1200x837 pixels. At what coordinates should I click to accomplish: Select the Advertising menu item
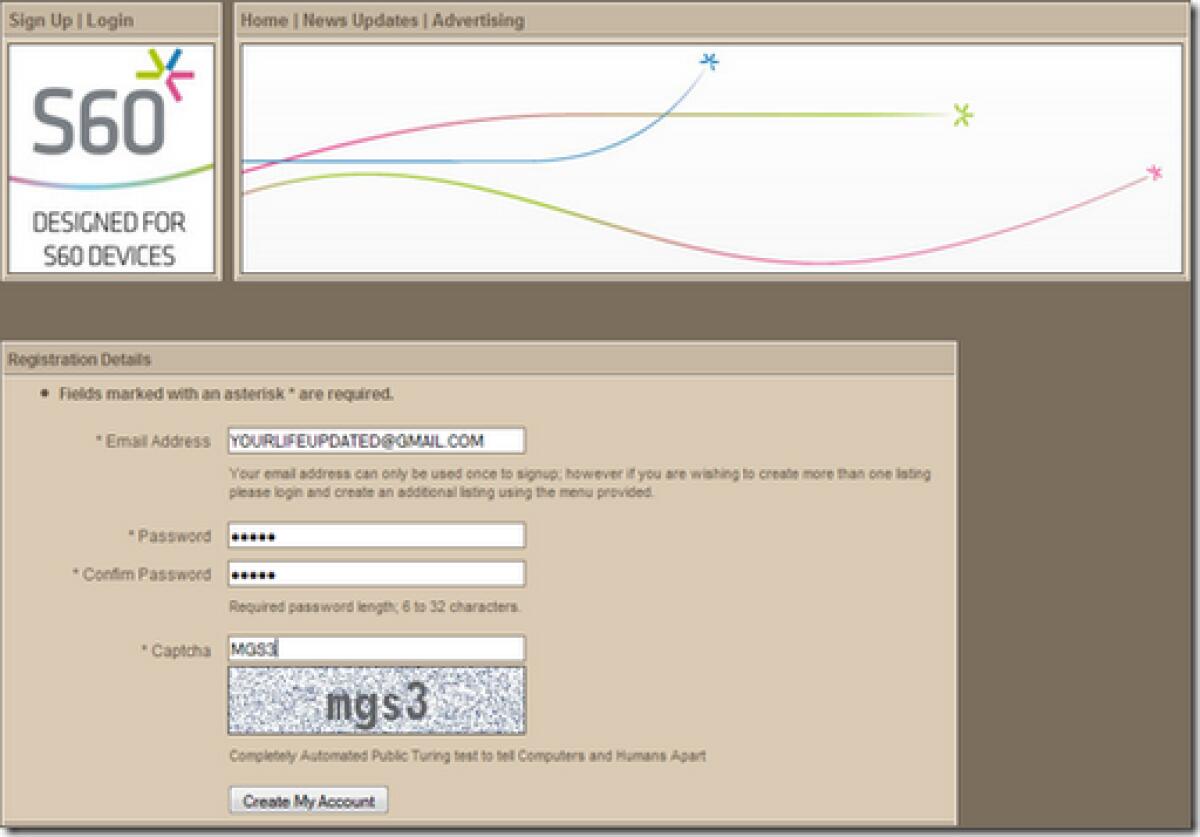pyautogui.click(x=478, y=20)
